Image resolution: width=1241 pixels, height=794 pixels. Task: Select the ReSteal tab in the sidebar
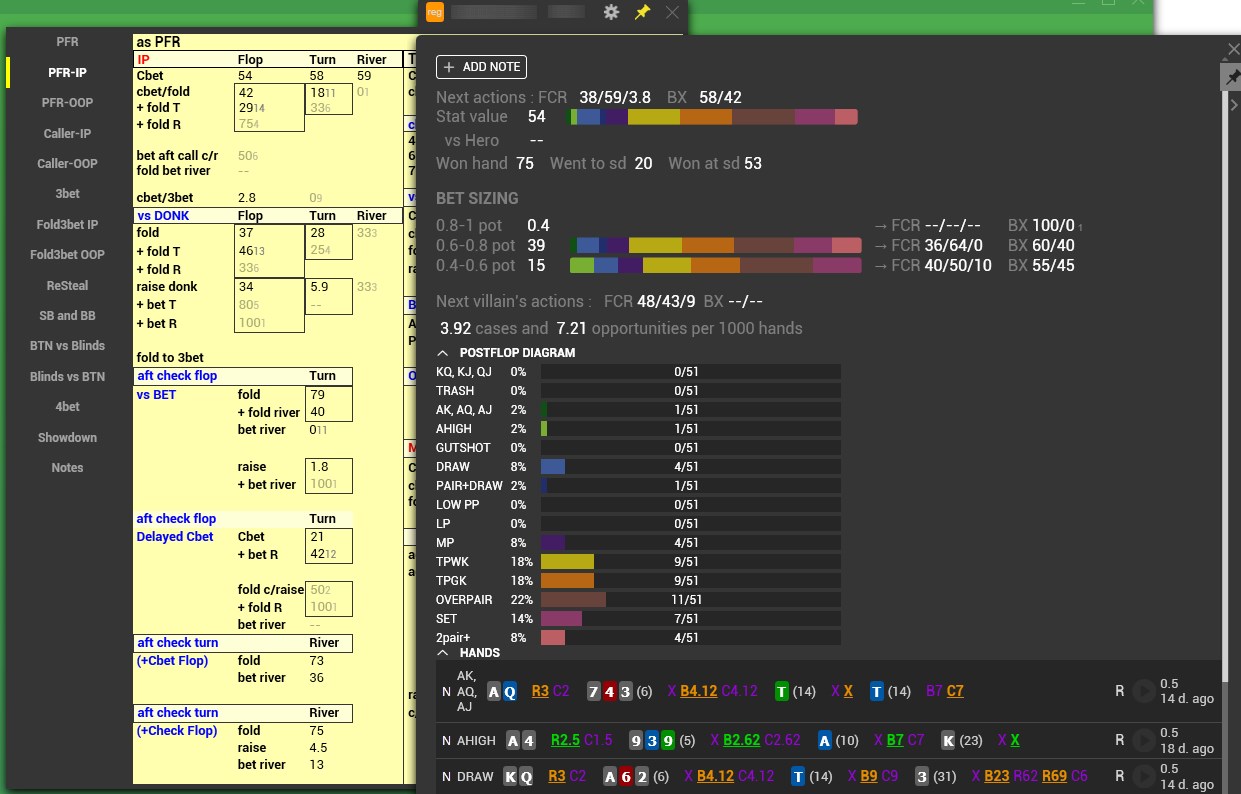click(x=66, y=285)
